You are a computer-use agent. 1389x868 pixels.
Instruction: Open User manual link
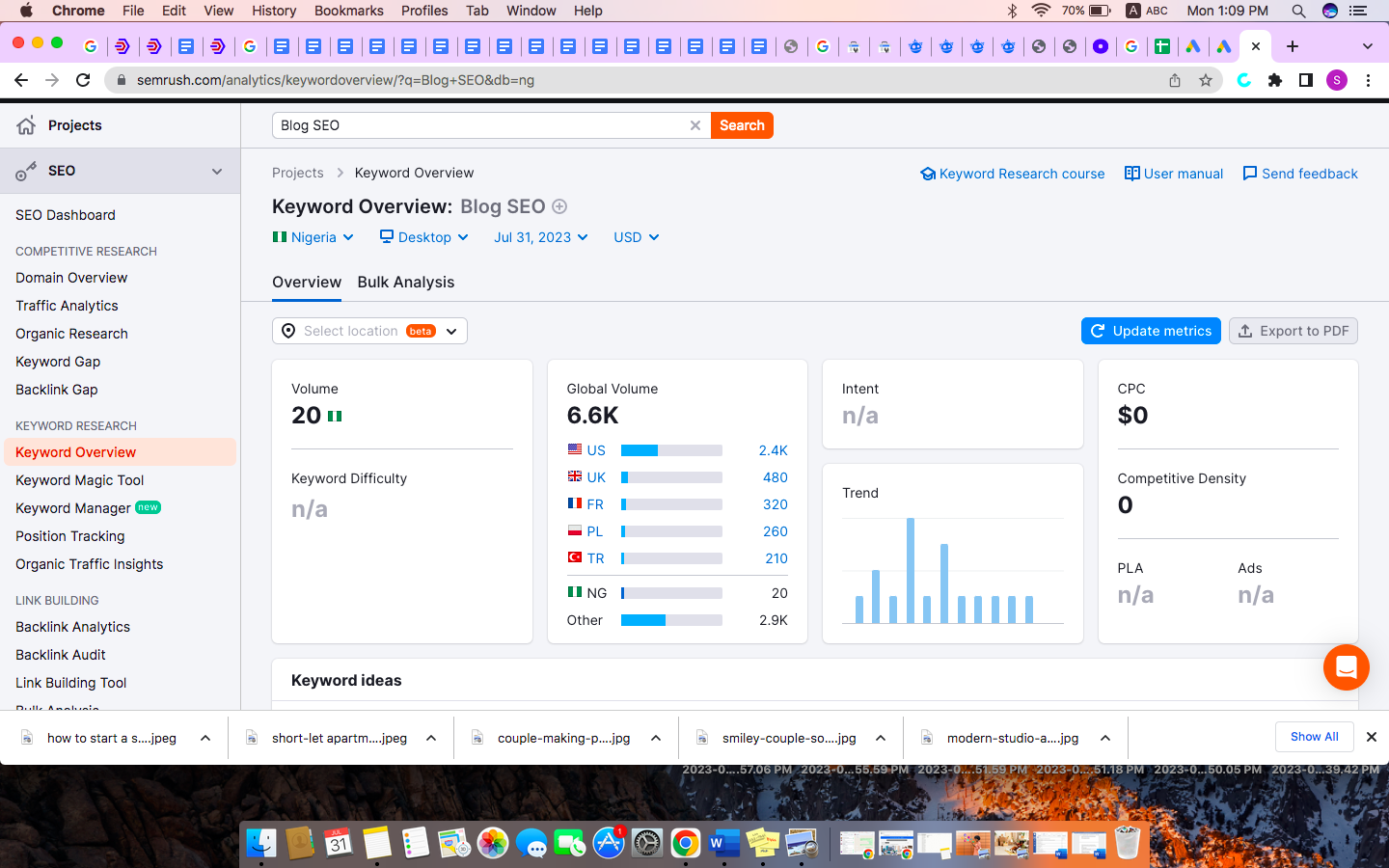click(1174, 174)
